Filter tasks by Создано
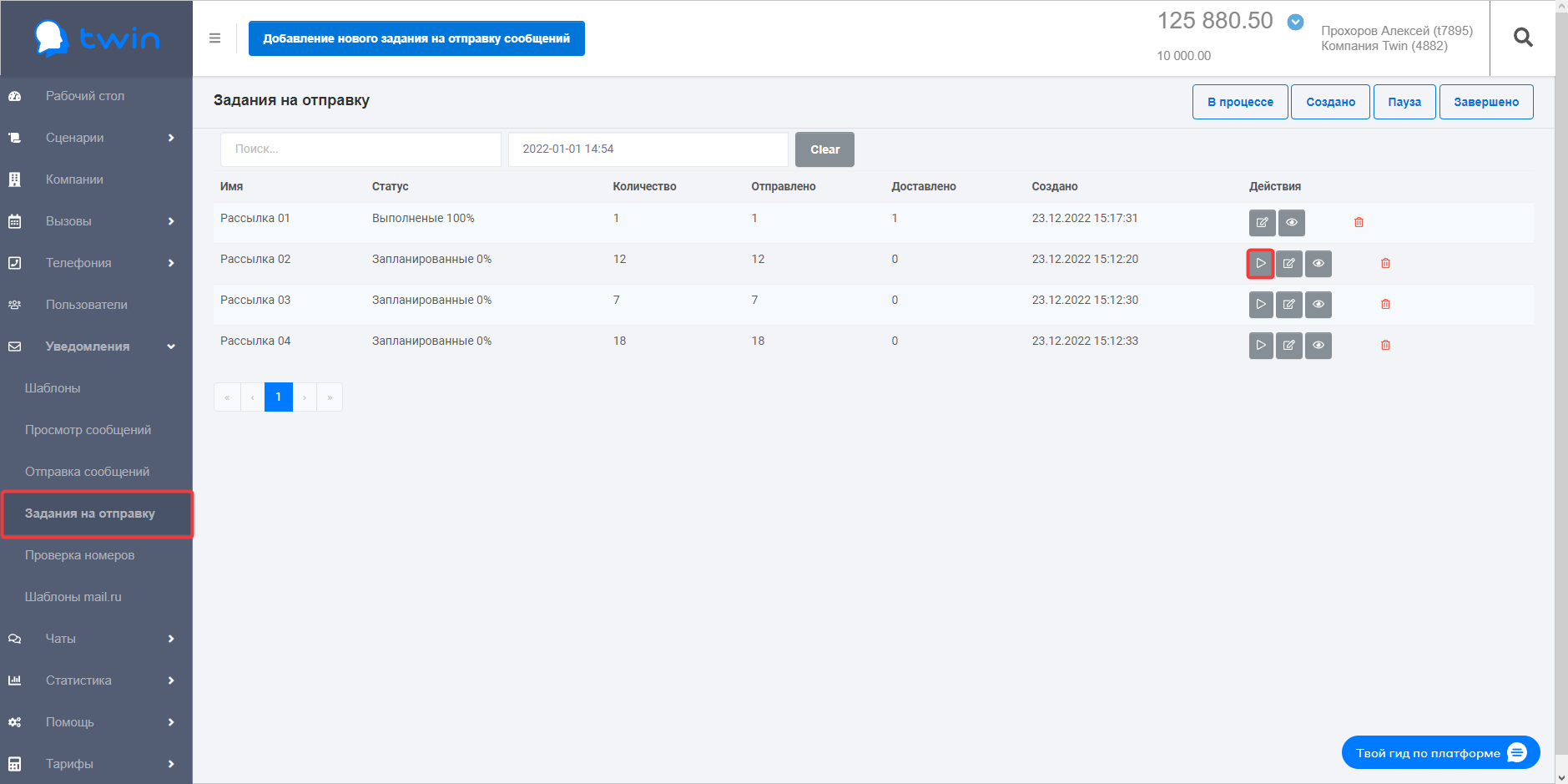This screenshot has height=784, width=1568. (x=1330, y=102)
